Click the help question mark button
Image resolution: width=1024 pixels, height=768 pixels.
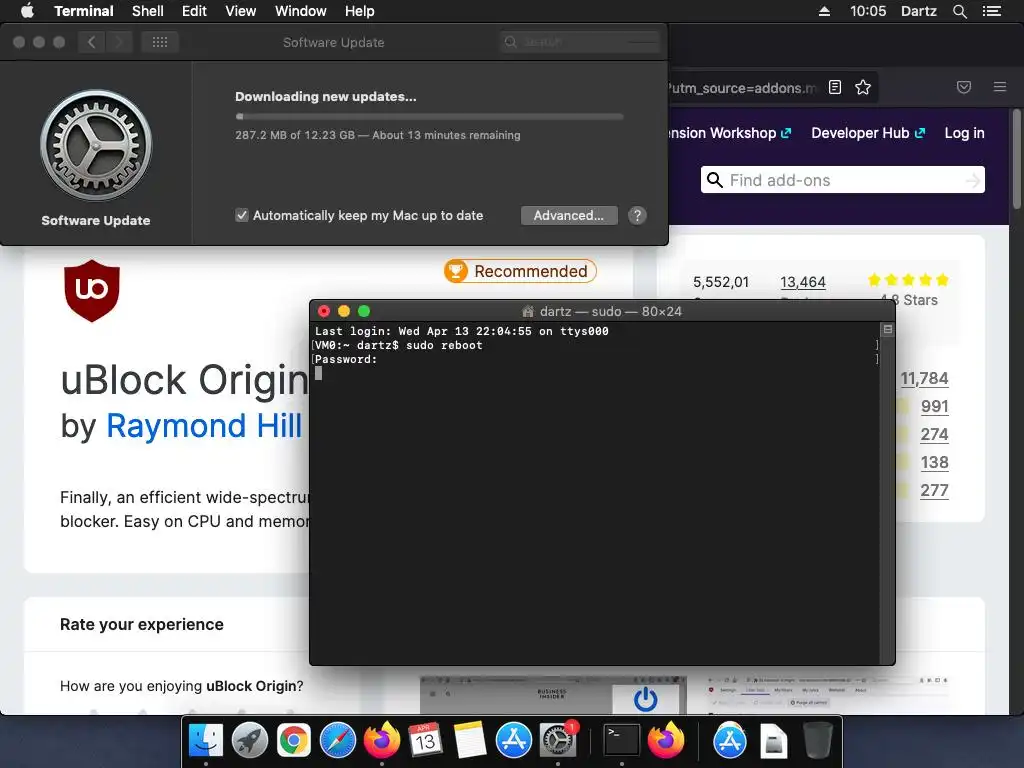click(637, 216)
